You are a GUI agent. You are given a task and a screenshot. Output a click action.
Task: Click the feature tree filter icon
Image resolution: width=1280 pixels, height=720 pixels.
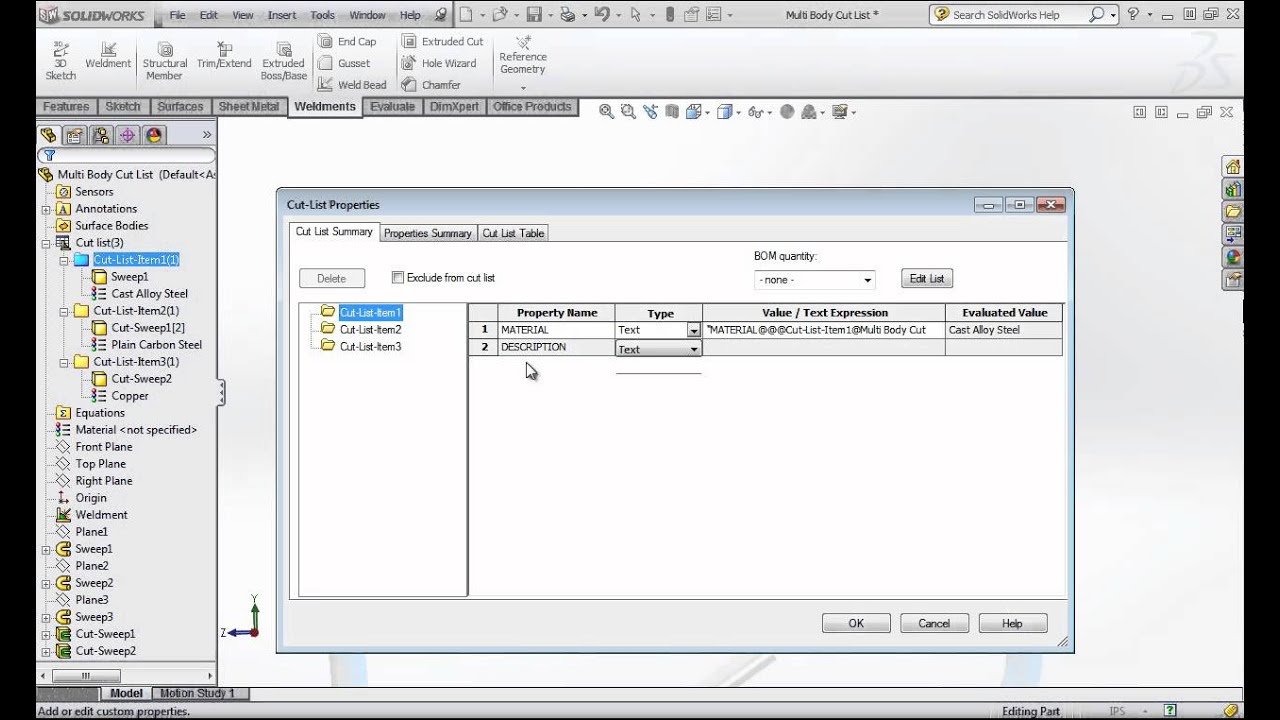(x=49, y=156)
